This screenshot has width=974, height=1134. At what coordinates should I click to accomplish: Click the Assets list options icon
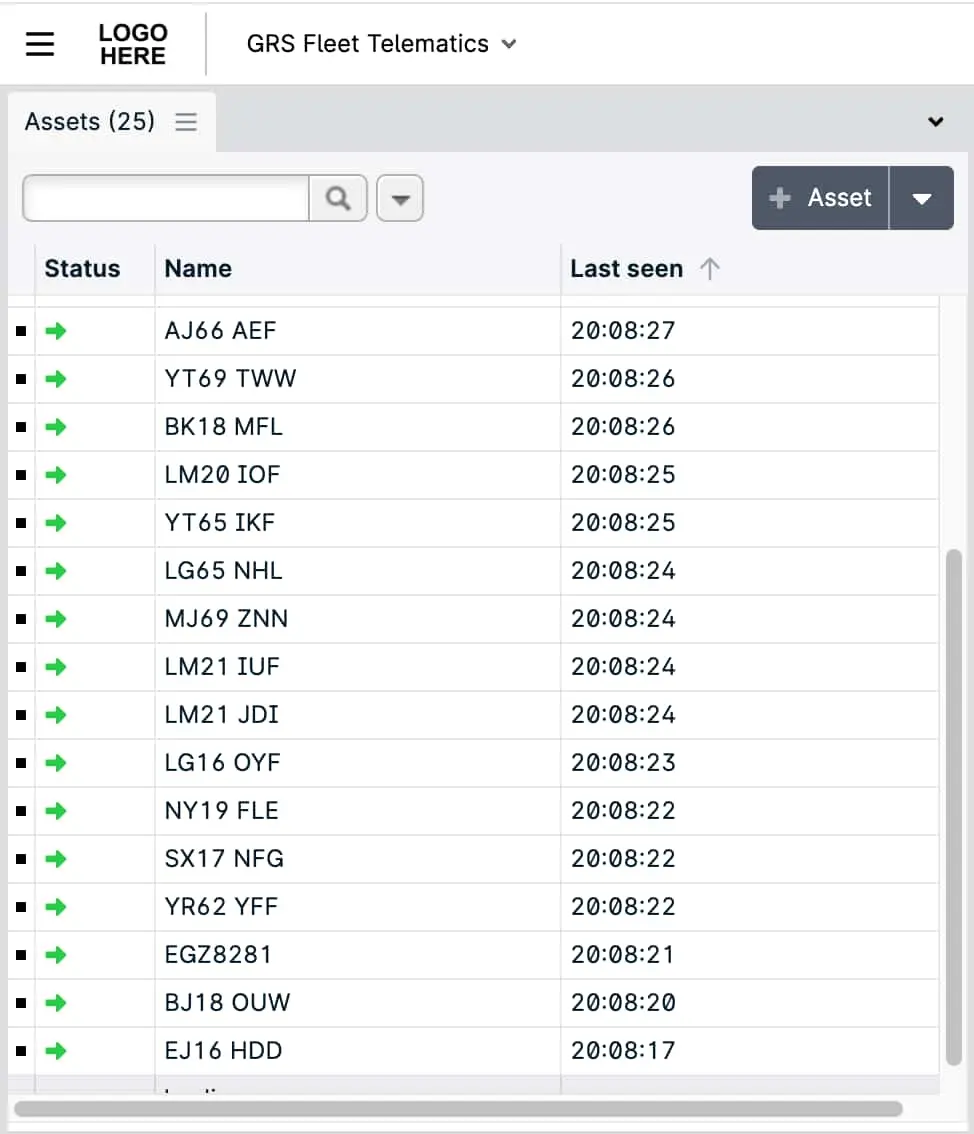(x=185, y=121)
